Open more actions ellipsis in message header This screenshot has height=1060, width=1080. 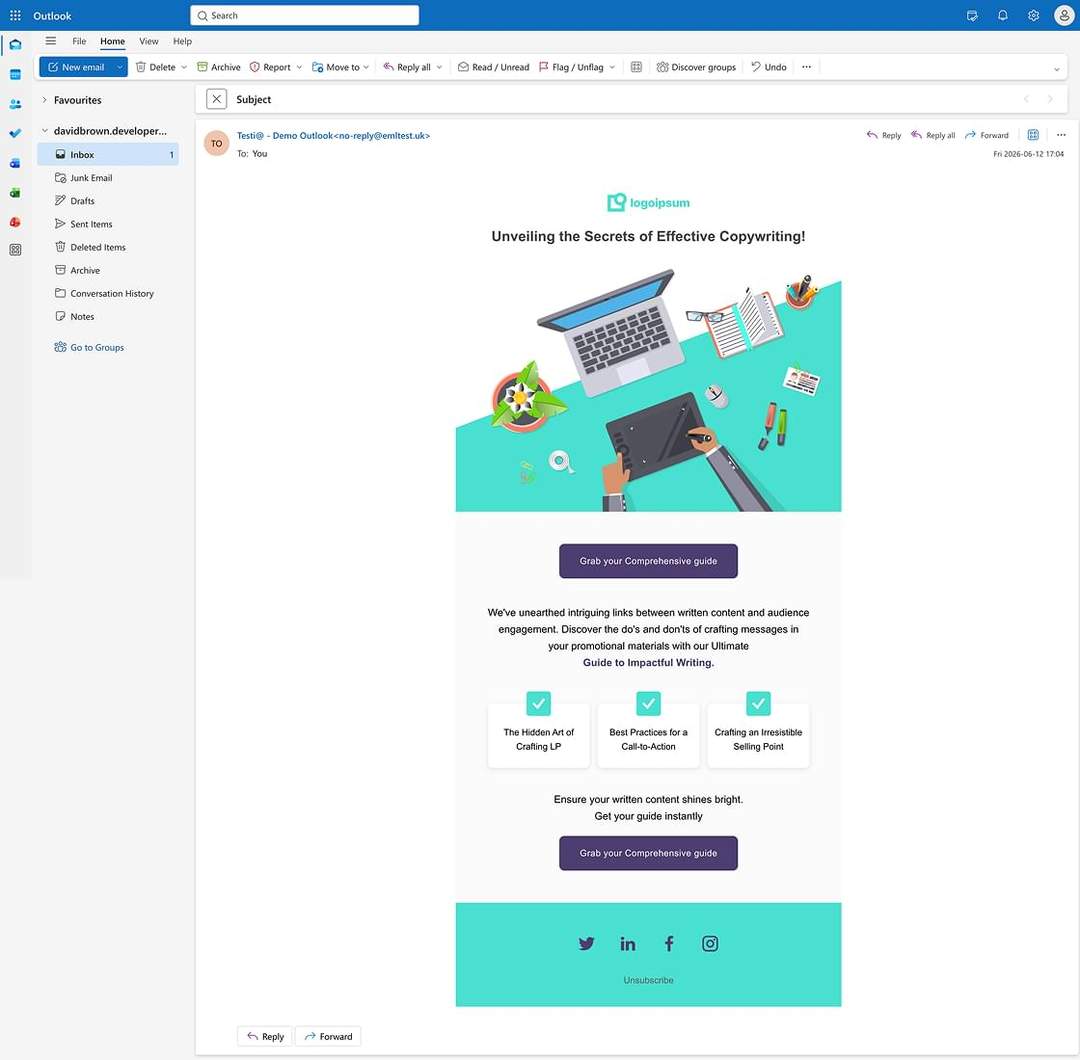(x=1061, y=135)
